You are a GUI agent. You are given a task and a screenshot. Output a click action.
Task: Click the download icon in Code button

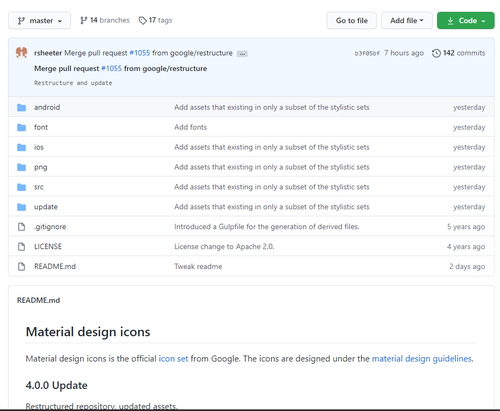pyautogui.click(x=450, y=21)
